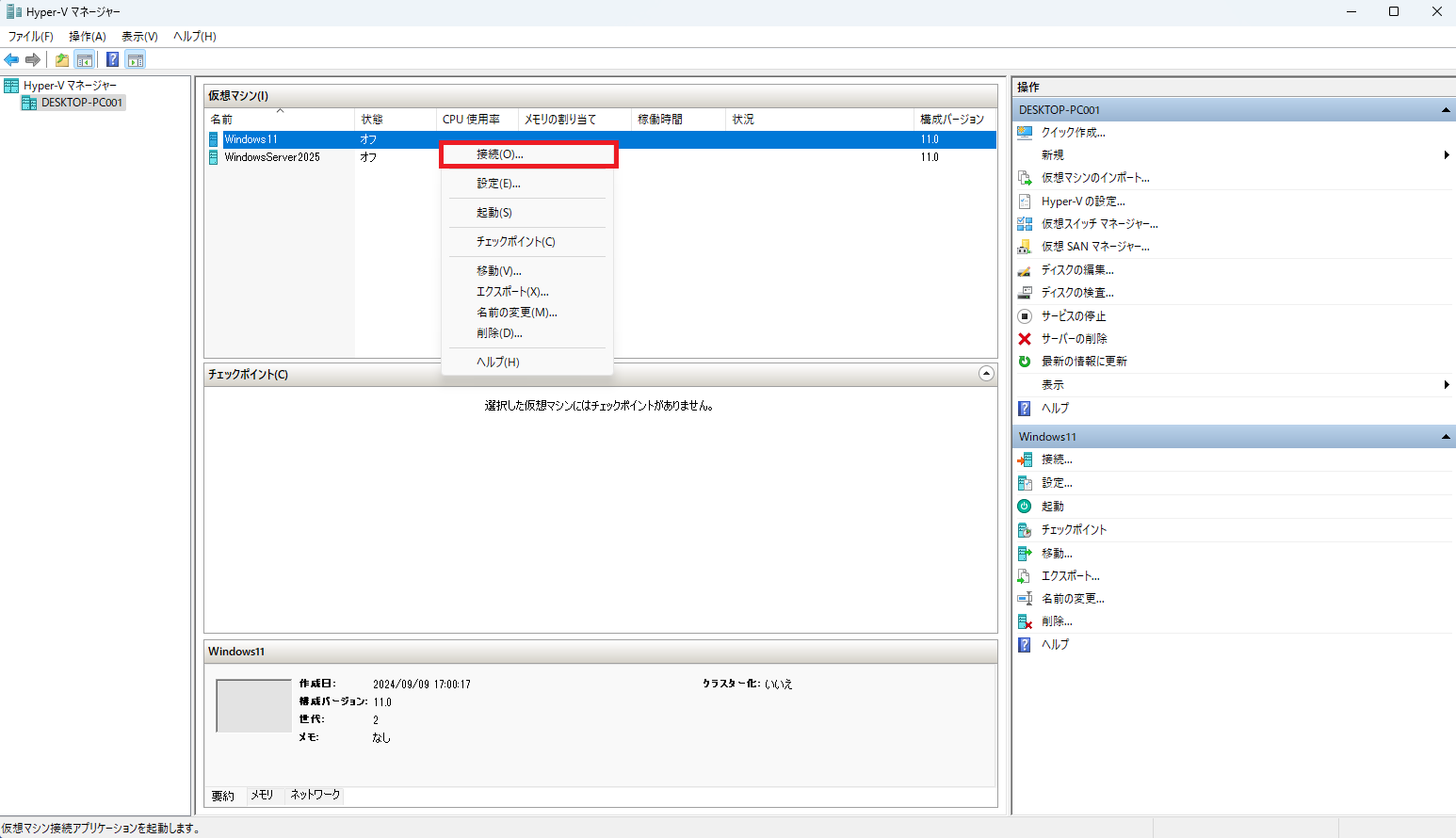Click the Windows11 preview thumbnail
Viewport: 1456px width, 838px height.
tap(253, 705)
